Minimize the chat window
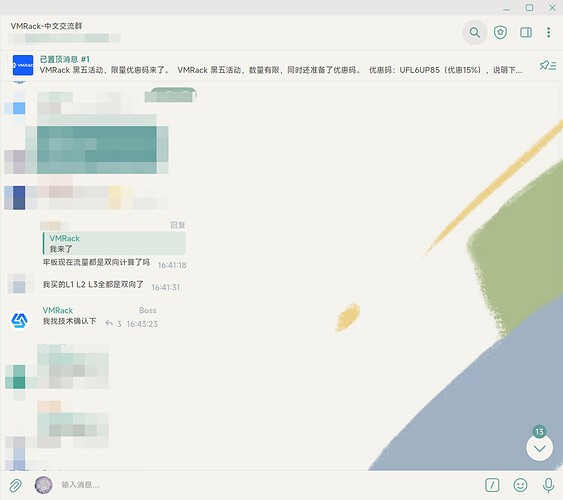Screen dimensions: 563x500 tap(506, 8)
